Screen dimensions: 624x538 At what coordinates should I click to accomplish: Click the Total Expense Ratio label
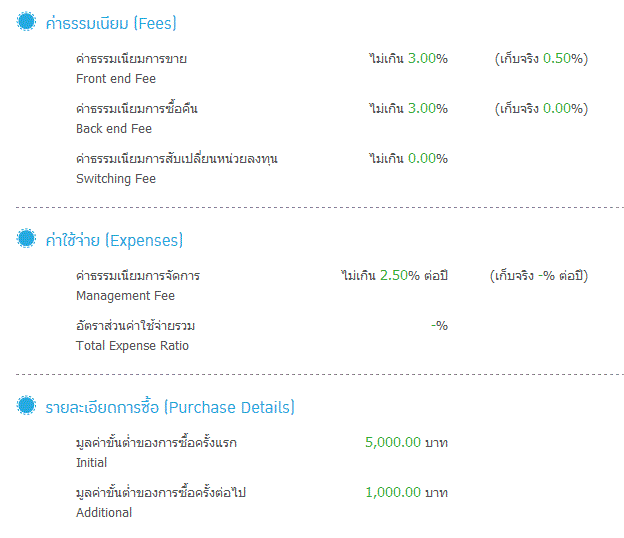click(x=132, y=346)
